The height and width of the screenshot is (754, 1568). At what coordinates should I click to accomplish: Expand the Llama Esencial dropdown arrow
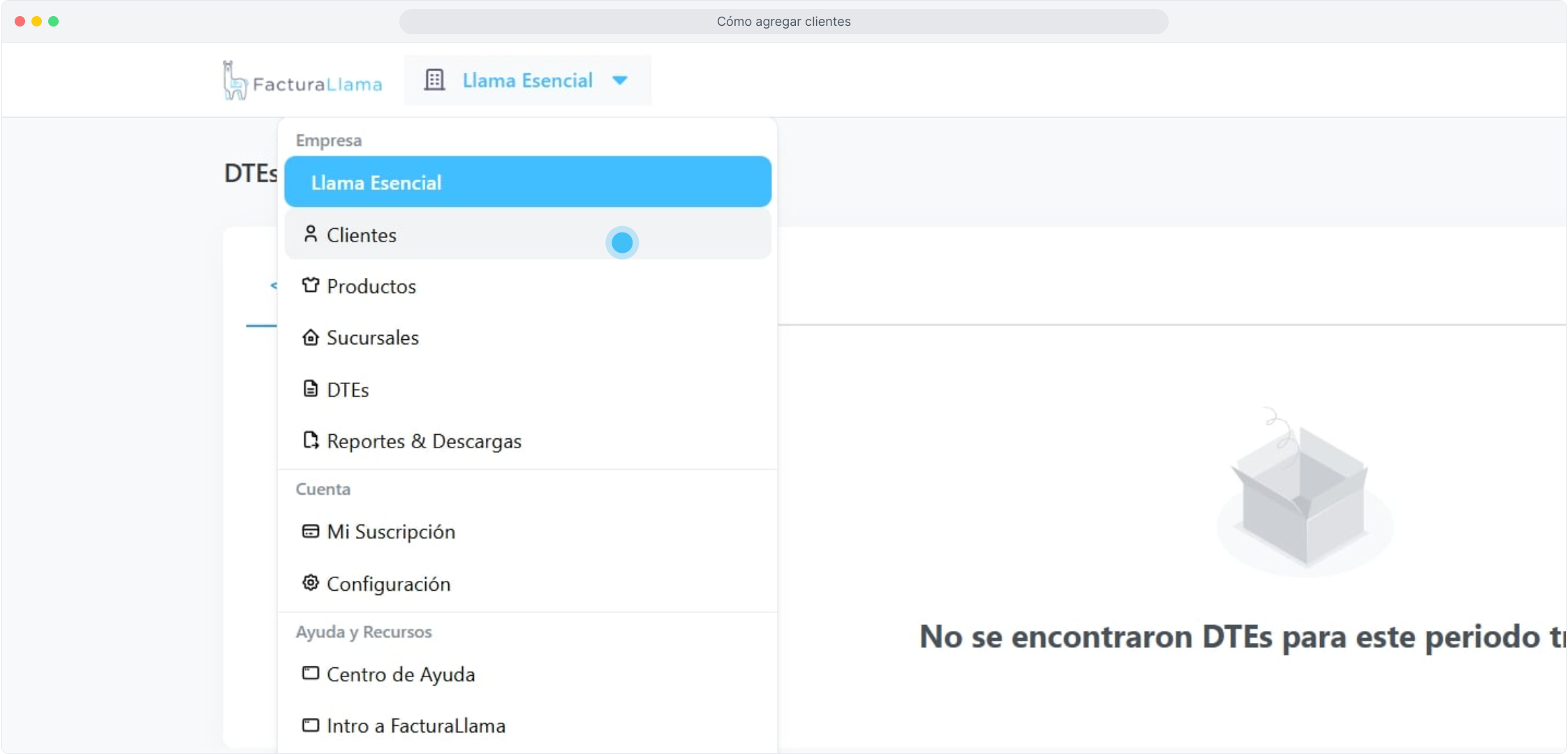coord(619,80)
